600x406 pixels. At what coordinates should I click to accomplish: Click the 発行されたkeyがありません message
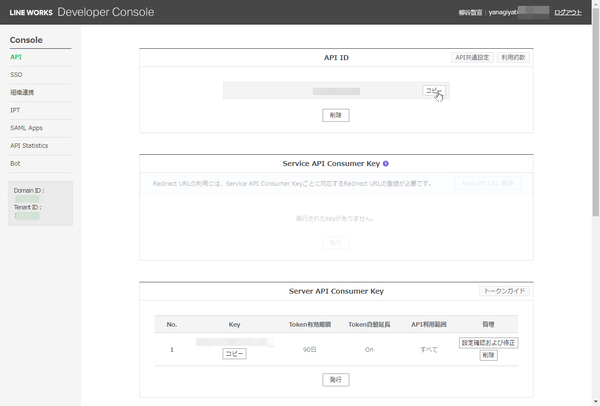tap(335, 219)
